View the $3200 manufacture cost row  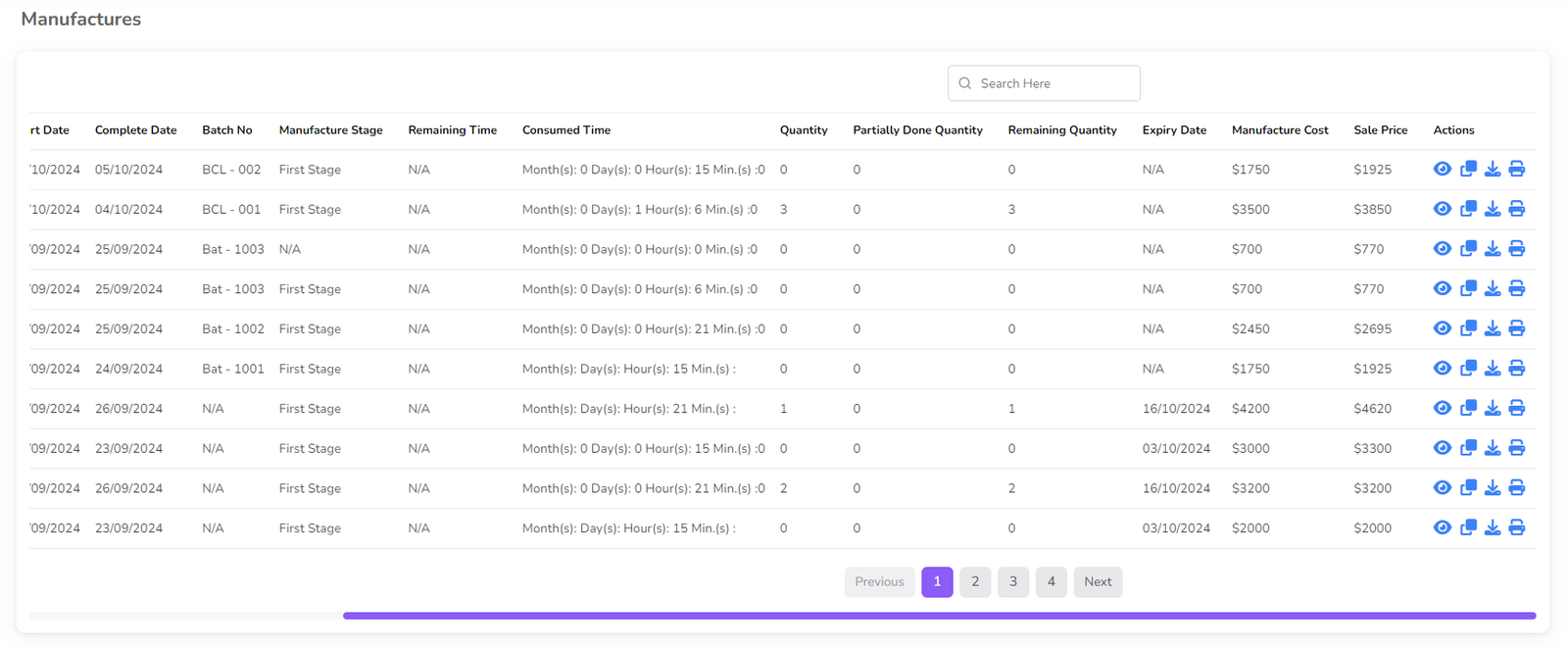(x=1442, y=488)
